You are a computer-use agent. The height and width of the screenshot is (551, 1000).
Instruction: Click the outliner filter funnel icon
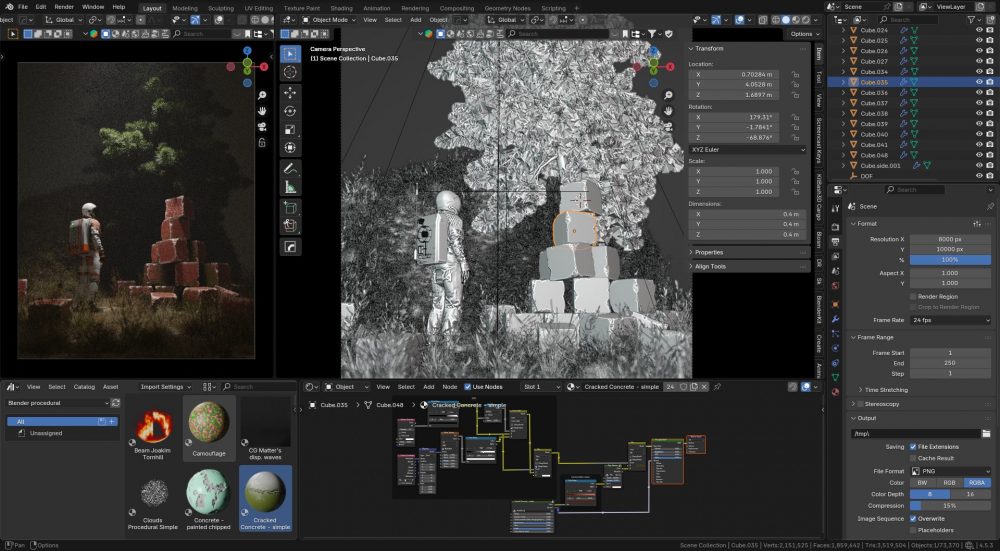point(971,20)
